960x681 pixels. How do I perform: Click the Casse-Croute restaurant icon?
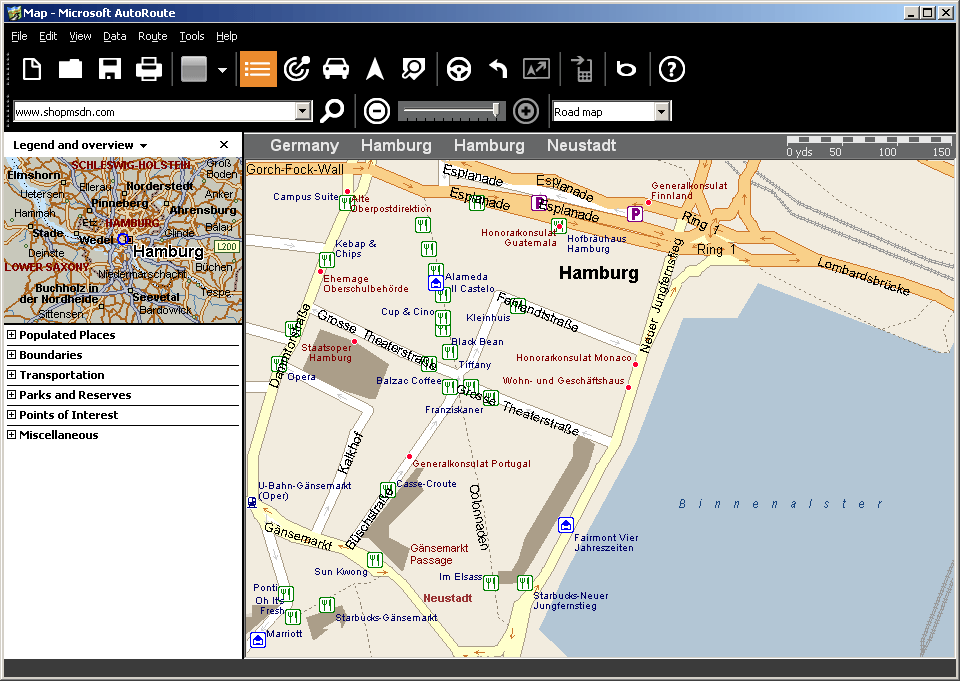(x=388, y=490)
